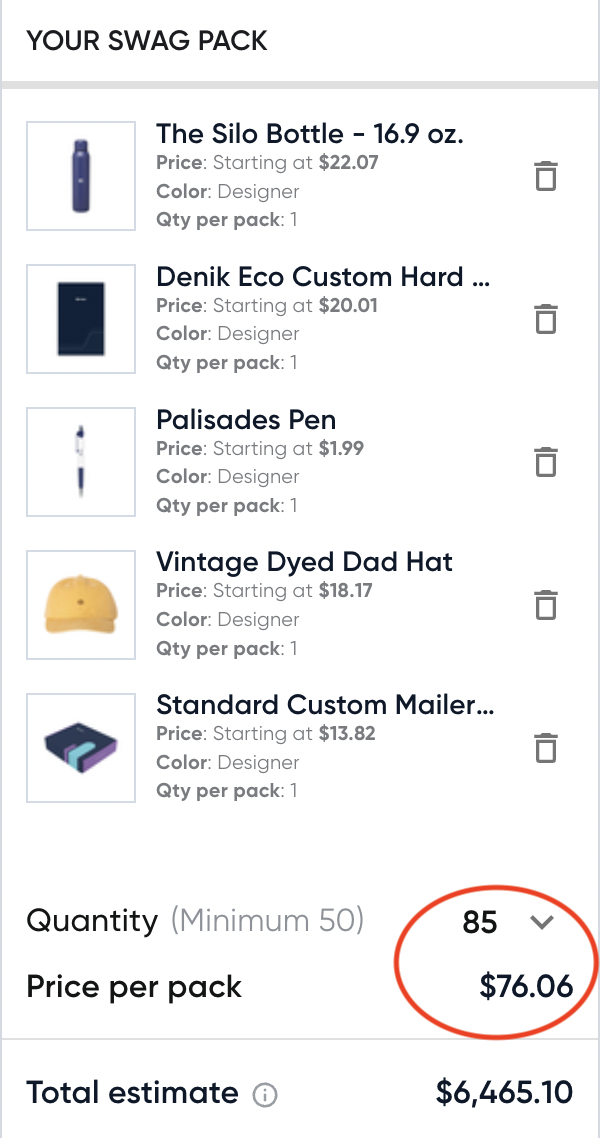Screen dimensions: 600x1138
Task: Select the pen thumbnail picture
Action: pyautogui.click(x=80, y=462)
